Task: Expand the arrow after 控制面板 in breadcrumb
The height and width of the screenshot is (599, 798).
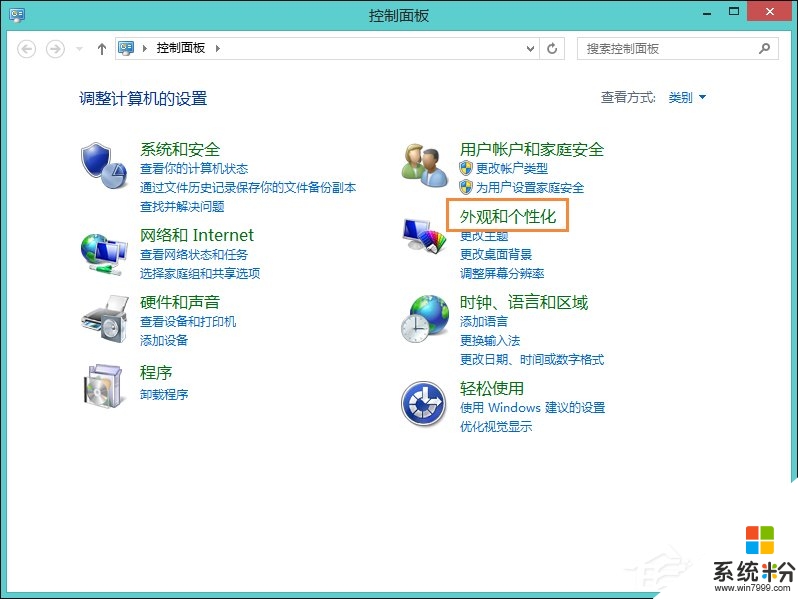Action: [218, 48]
